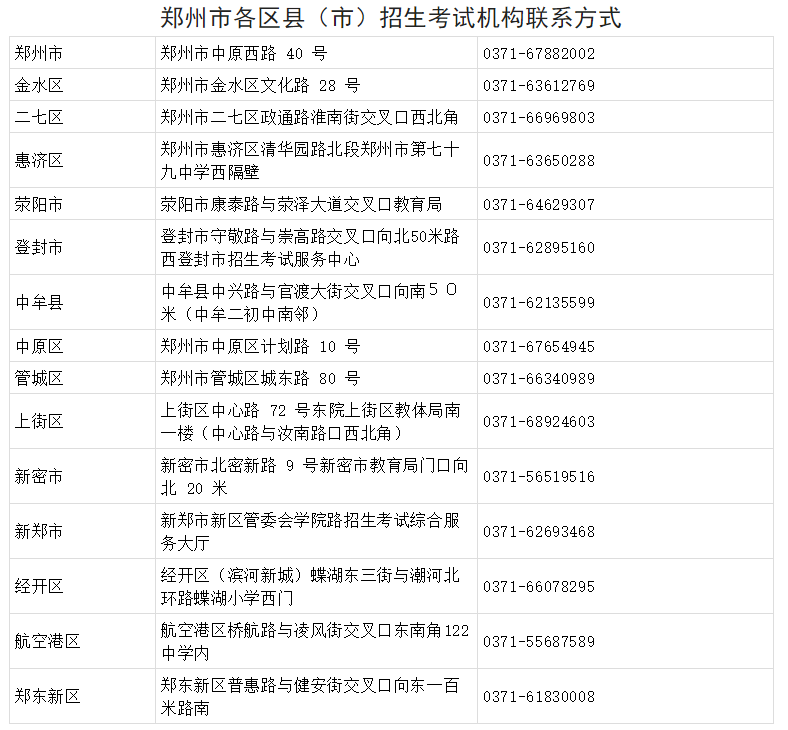Click phone number 0371-63612769
This screenshot has width=788, height=730.
click(x=539, y=86)
